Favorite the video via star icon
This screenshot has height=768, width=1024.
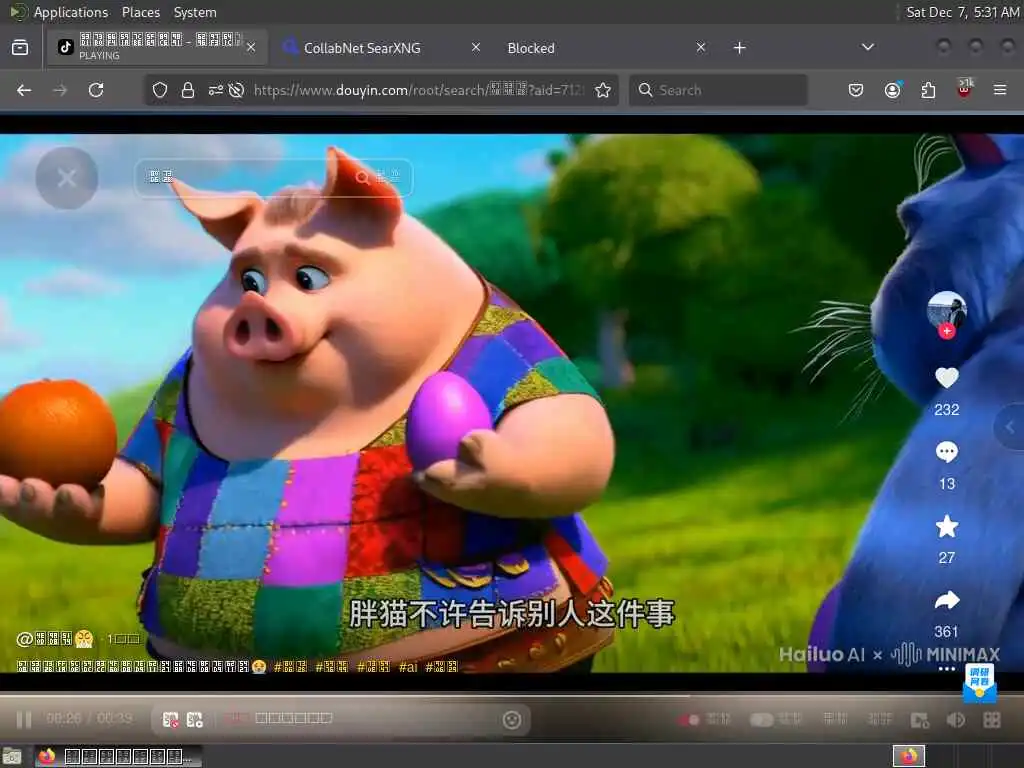(946, 526)
